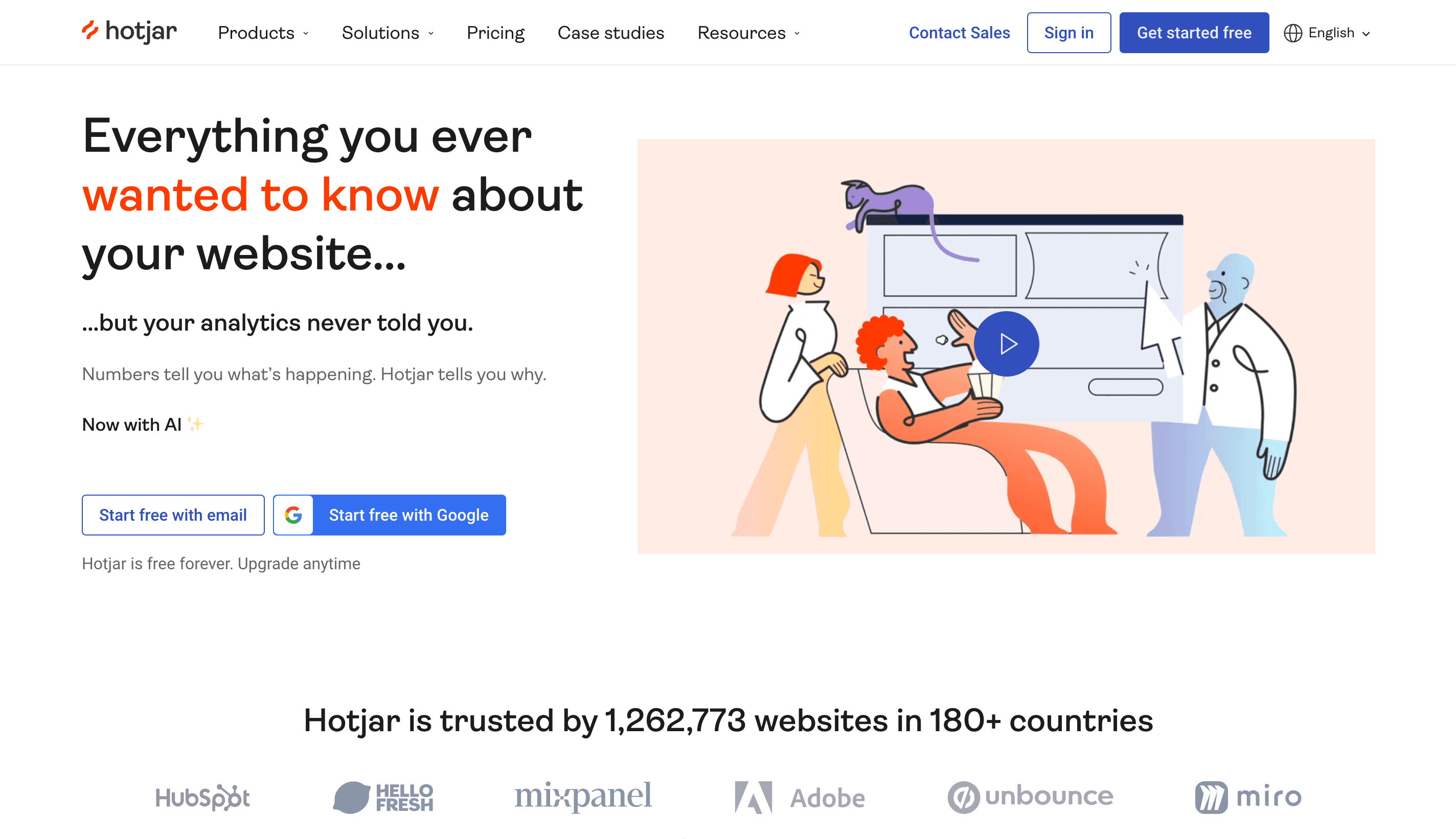The width and height of the screenshot is (1456, 839).
Task: Click the Adobe logo
Action: pyautogui.click(x=800, y=798)
